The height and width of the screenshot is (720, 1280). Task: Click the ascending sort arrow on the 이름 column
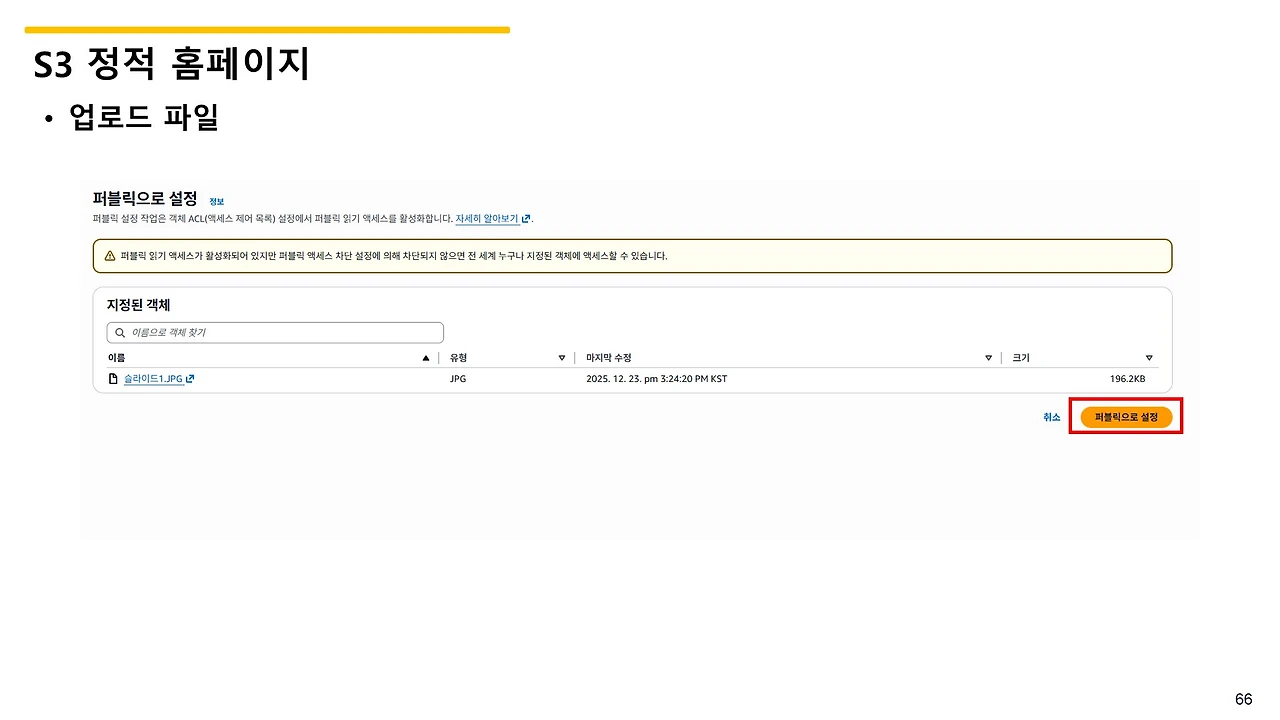pos(425,357)
